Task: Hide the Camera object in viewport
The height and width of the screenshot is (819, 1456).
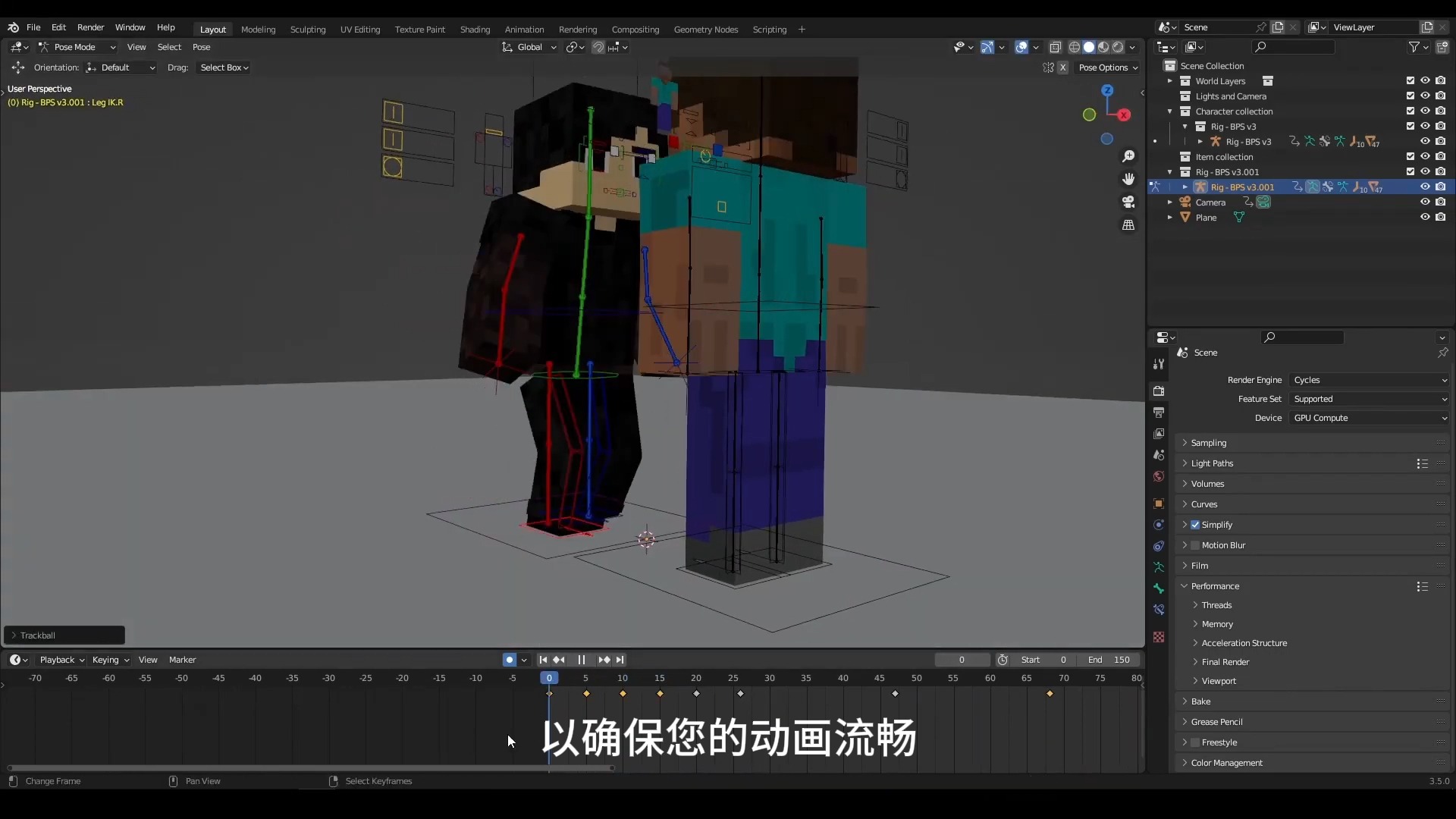Action: (x=1425, y=202)
